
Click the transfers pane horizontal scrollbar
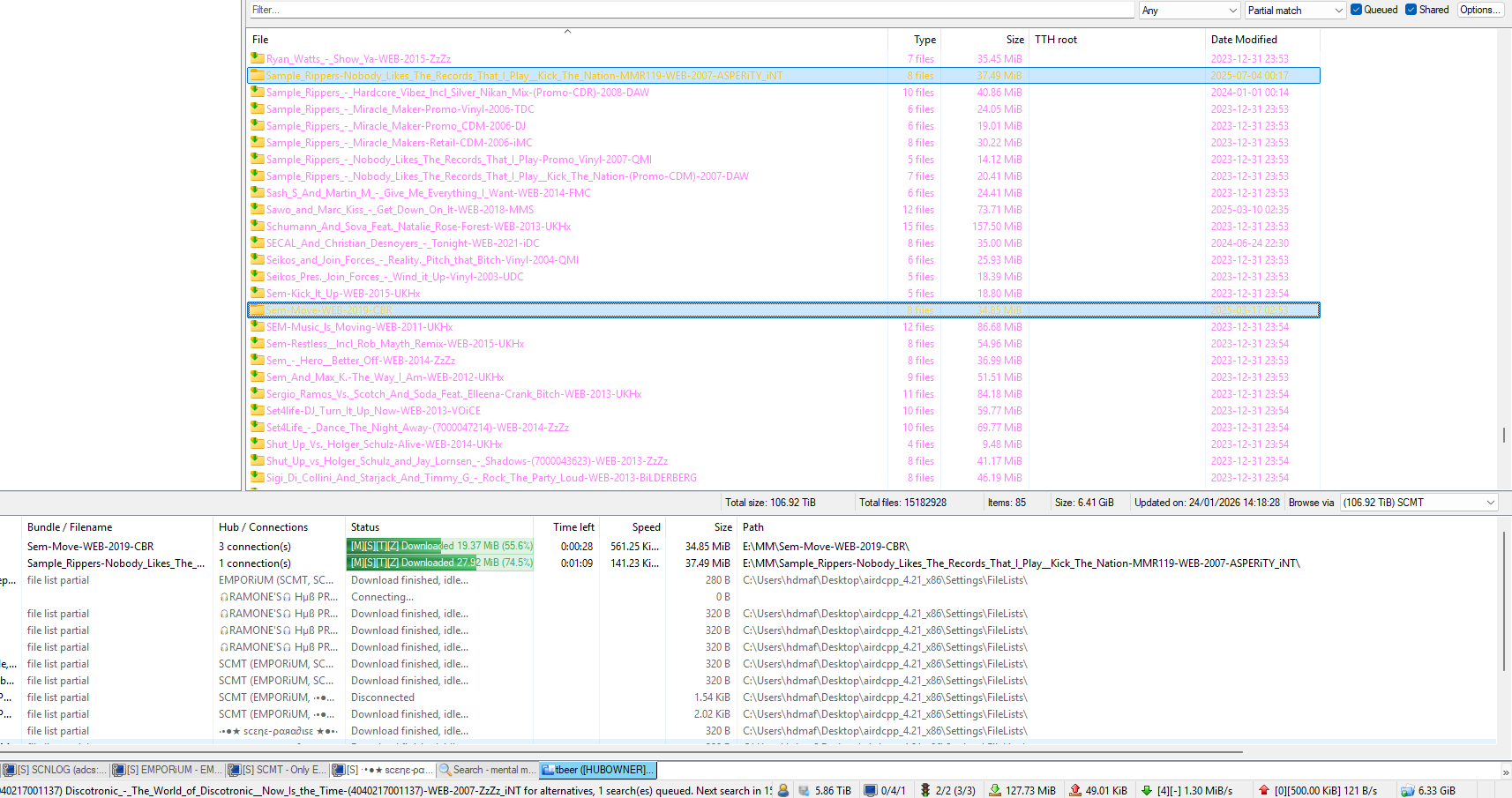point(621,752)
